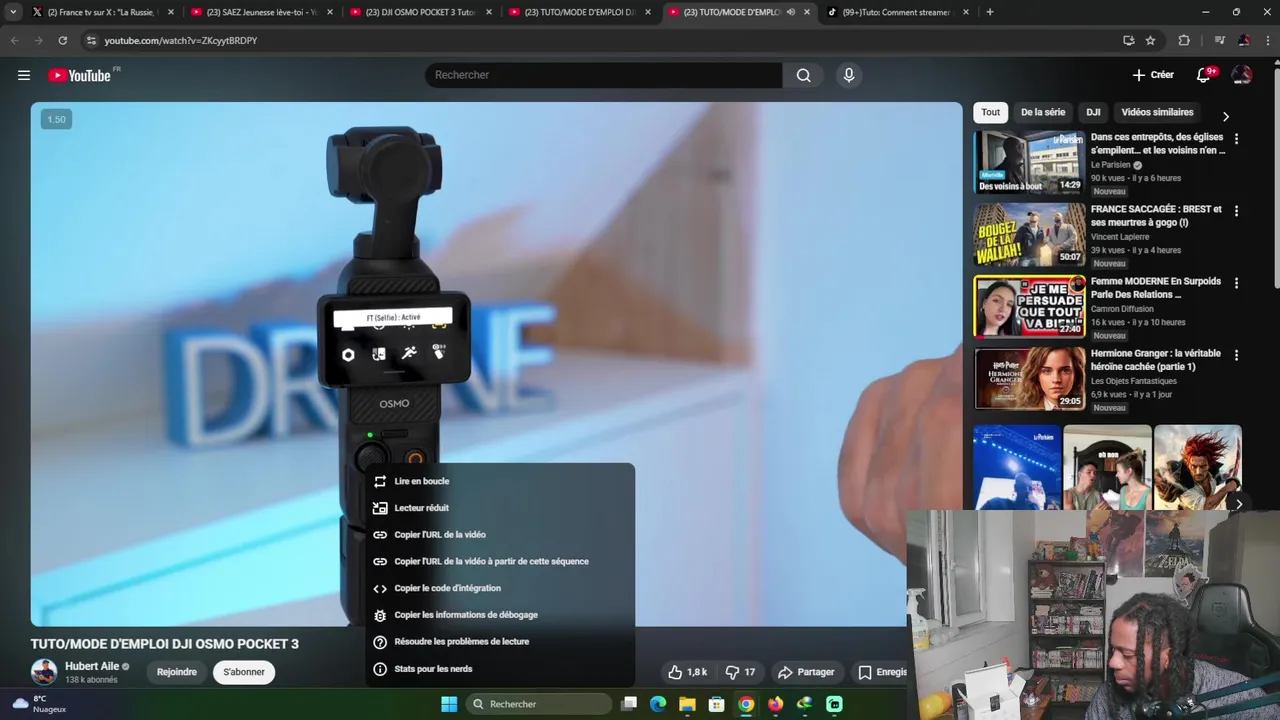Click the S'abonner subscribe button
This screenshot has width=1280, height=720.
(x=244, y=672)
